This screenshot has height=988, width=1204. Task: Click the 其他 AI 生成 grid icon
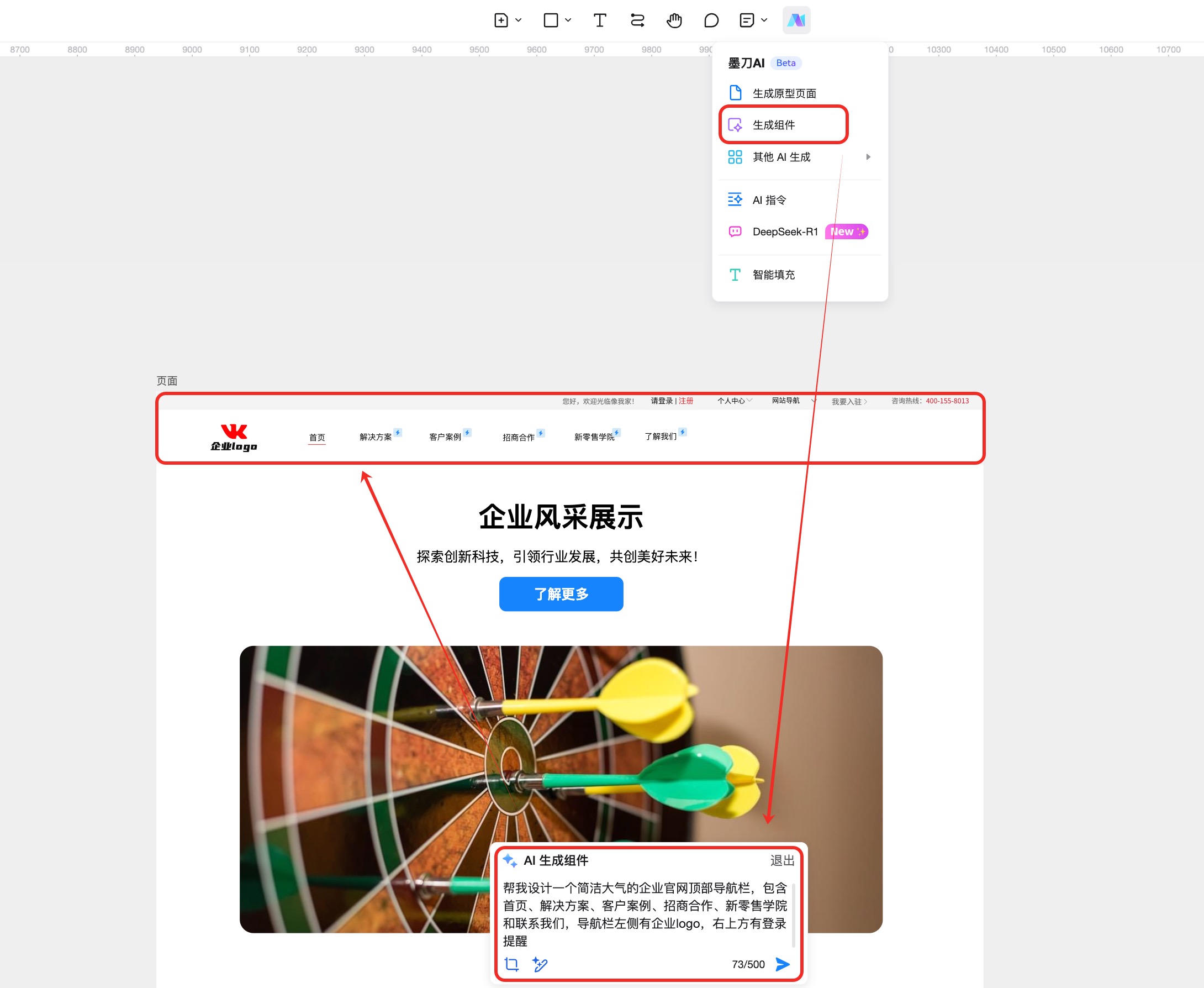(x=735, y=157)
